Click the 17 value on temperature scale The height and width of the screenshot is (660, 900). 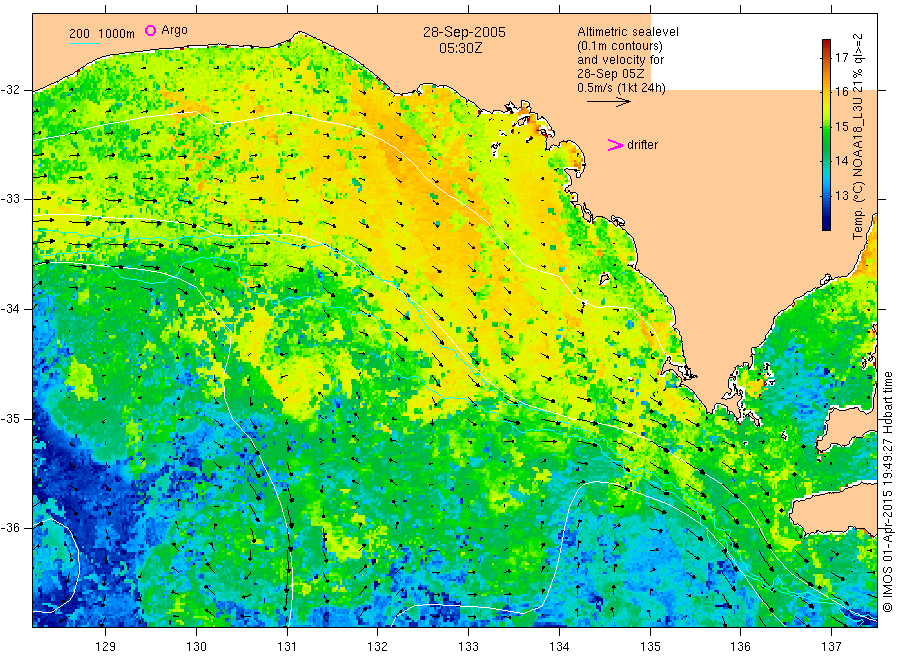tap(841, 57)
